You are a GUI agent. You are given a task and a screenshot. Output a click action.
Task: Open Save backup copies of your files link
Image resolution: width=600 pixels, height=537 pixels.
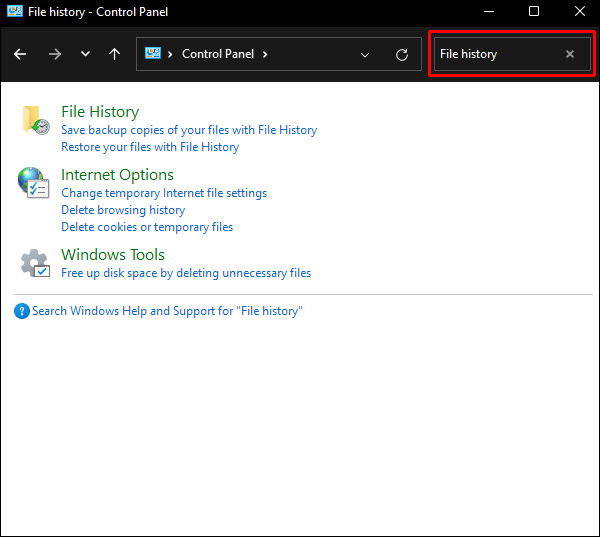click(189, 130)
